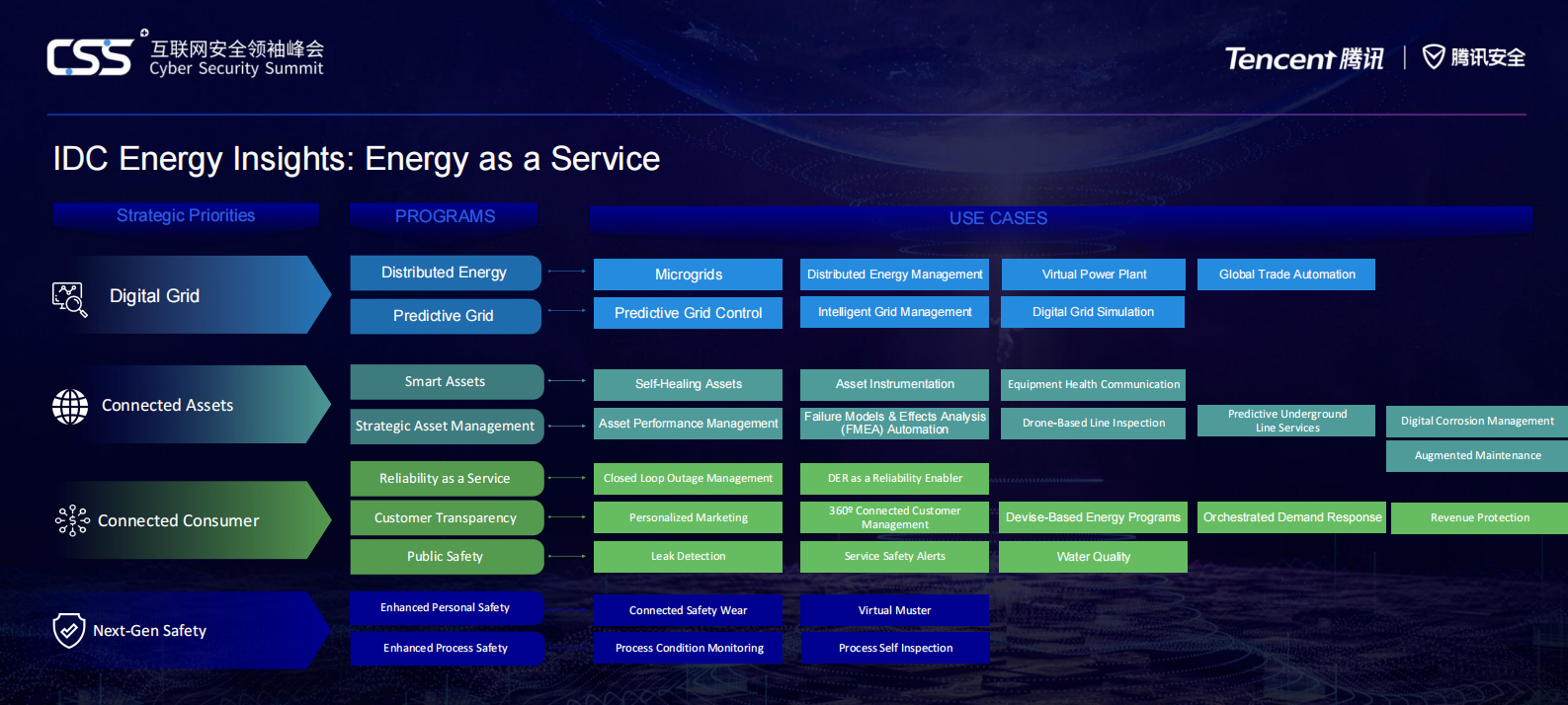Click the Process Condition Monitoring box

point(688,649)
